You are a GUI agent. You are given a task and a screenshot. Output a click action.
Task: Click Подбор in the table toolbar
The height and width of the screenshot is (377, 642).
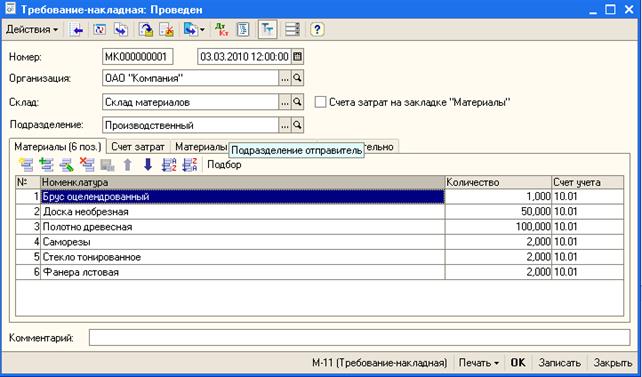(x=224, y=165)
